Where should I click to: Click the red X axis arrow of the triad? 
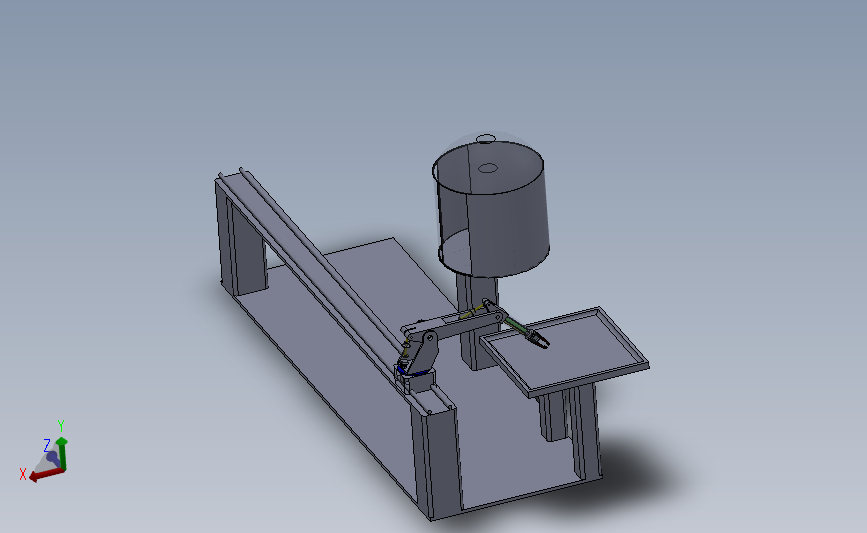[46, 474]
